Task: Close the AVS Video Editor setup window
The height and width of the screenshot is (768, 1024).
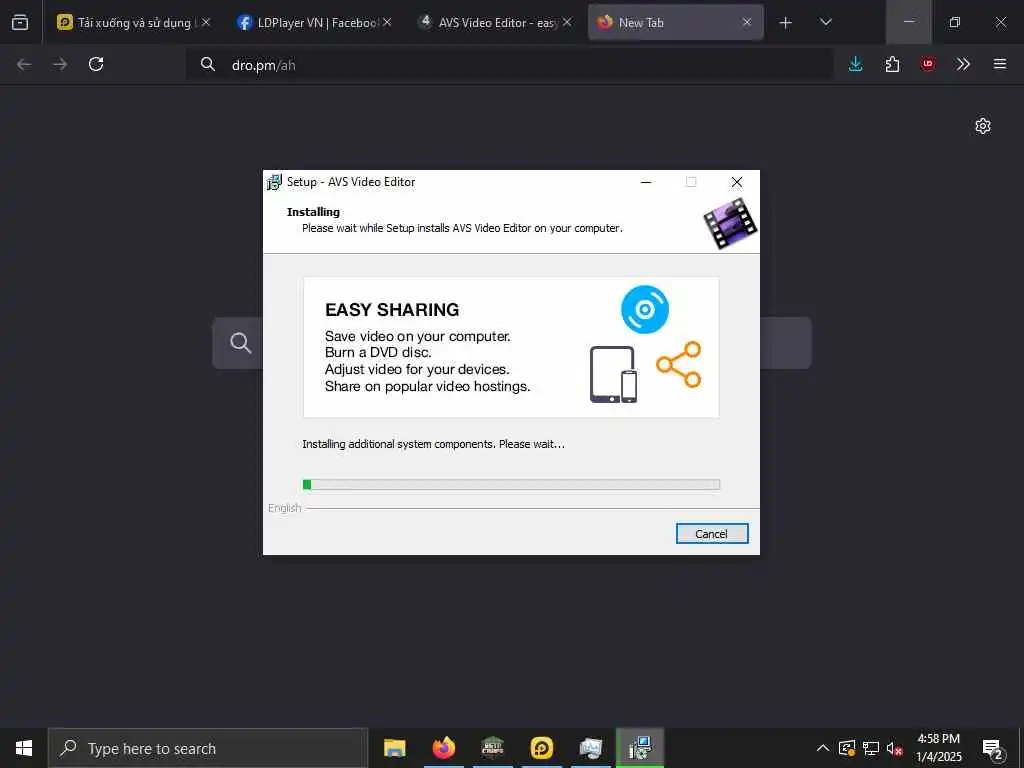Action: (x=737, y=182)
